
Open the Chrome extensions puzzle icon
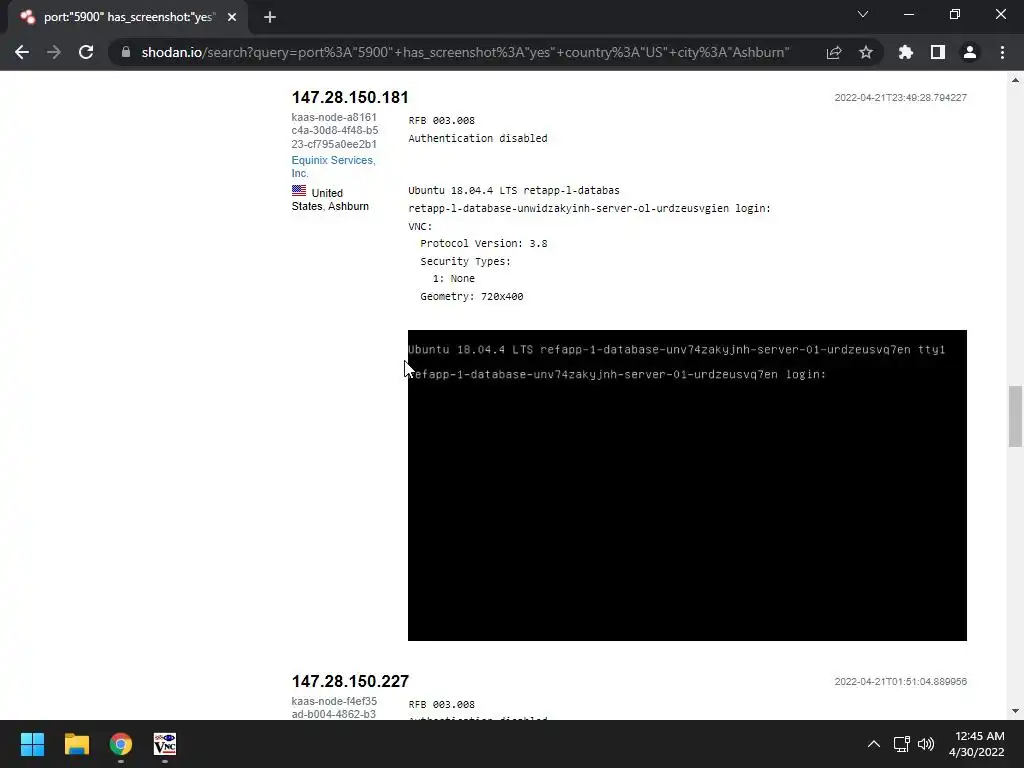906,52
